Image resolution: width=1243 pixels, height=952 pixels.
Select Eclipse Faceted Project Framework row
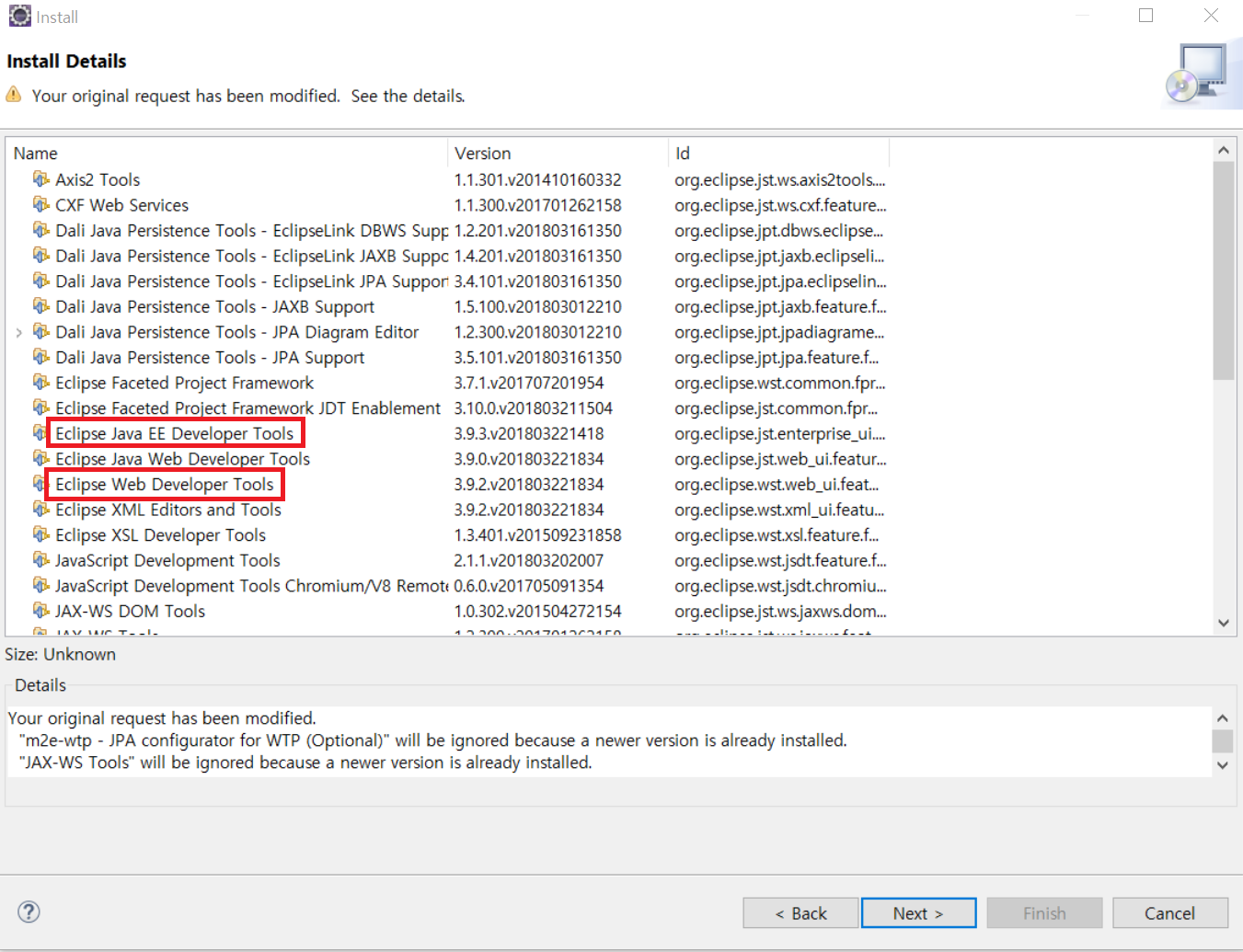coord(184,383)
